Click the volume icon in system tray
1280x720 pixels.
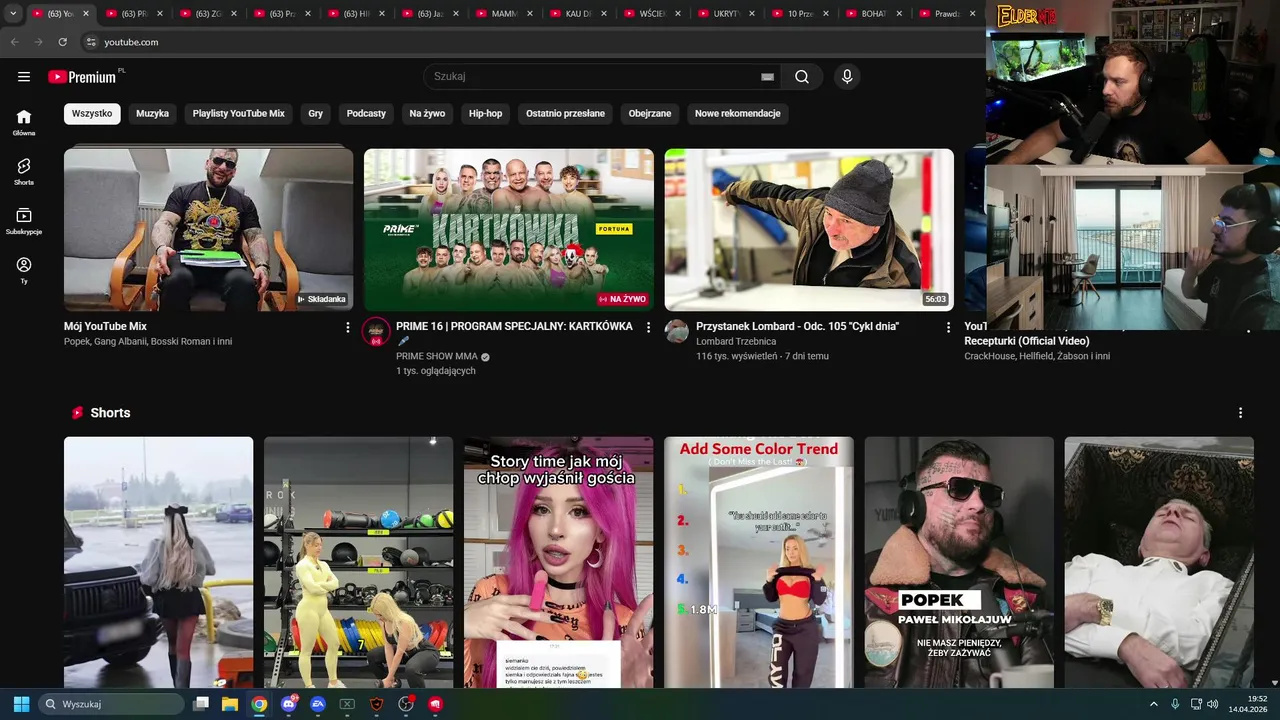(x=1213, y=704)
